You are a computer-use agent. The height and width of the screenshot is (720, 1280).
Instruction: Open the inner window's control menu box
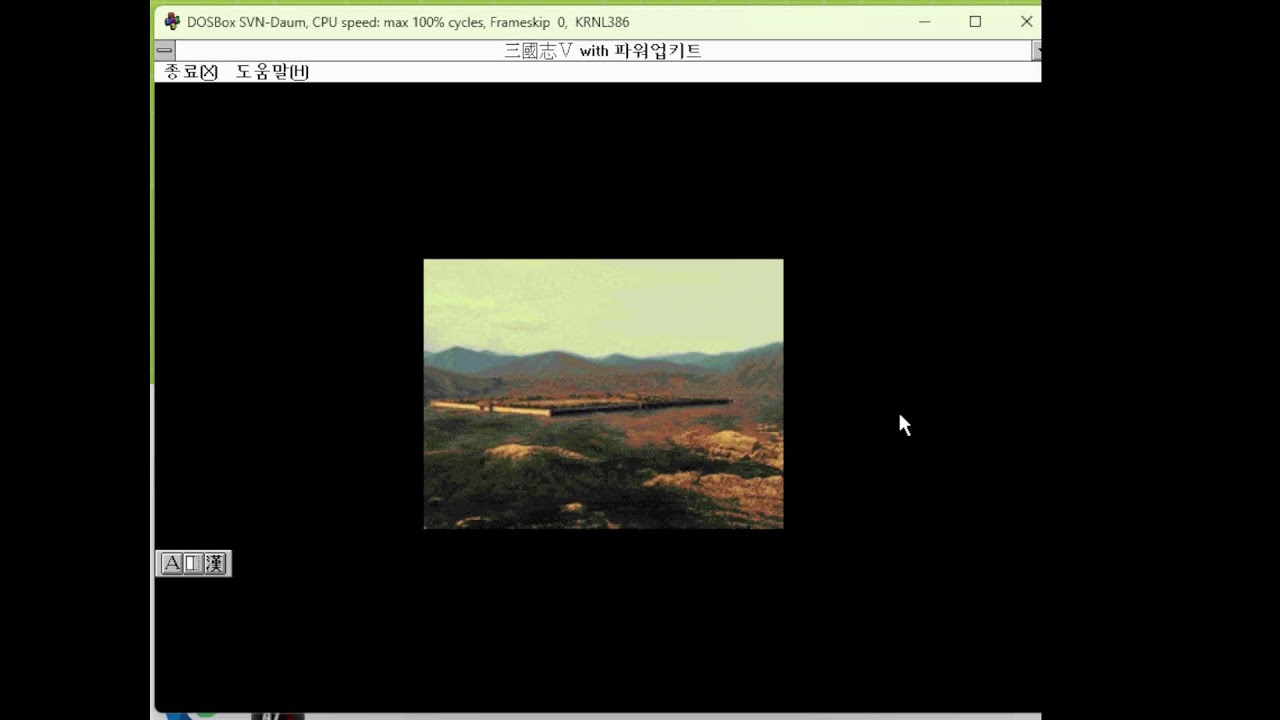pos(165,50)
